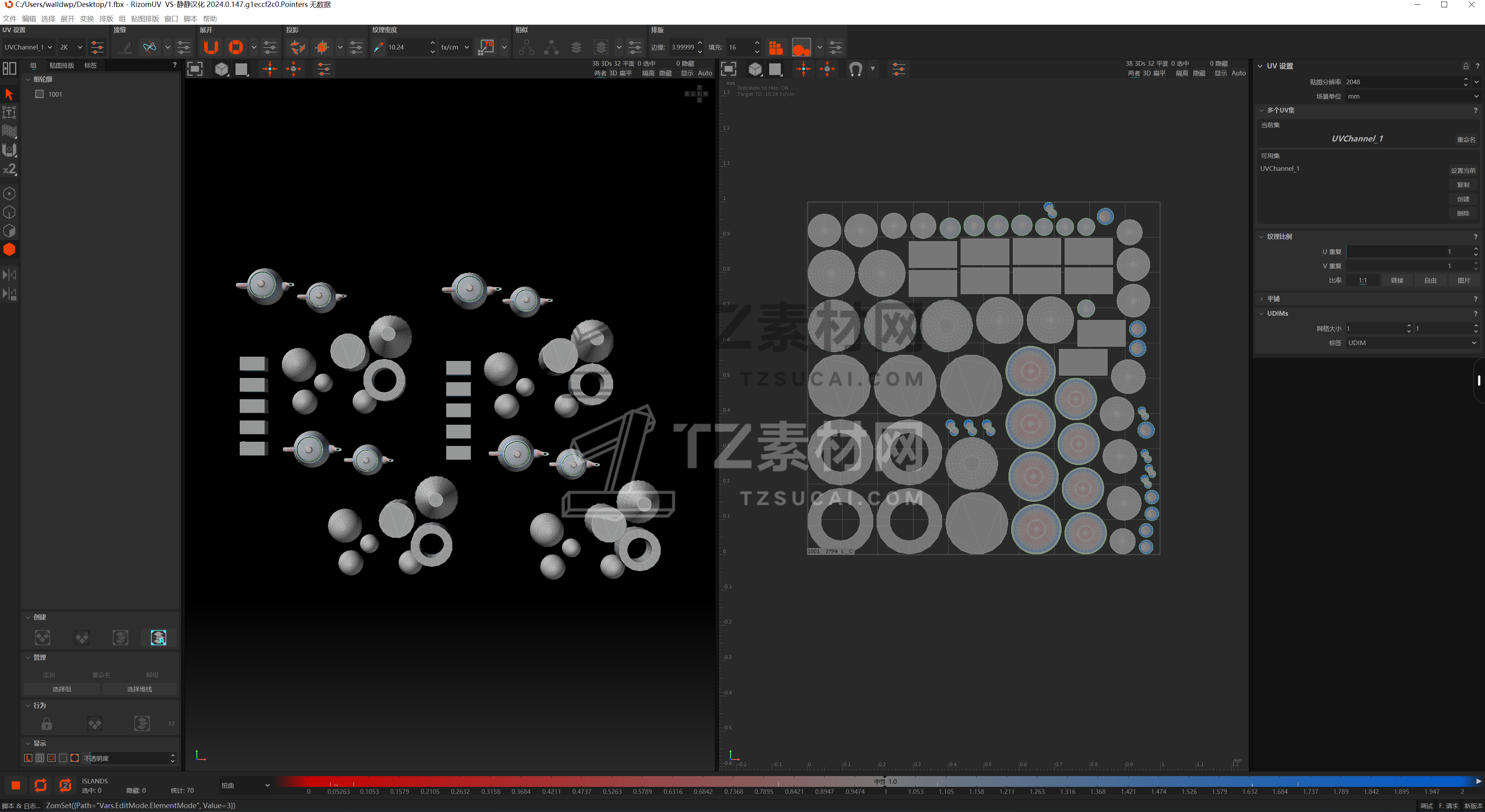
Task: Click the TD set texel density icon
Action: (x=486, y=47)
